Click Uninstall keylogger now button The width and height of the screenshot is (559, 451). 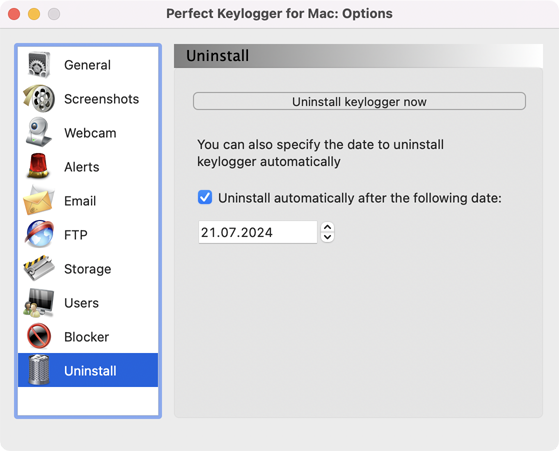359,102
